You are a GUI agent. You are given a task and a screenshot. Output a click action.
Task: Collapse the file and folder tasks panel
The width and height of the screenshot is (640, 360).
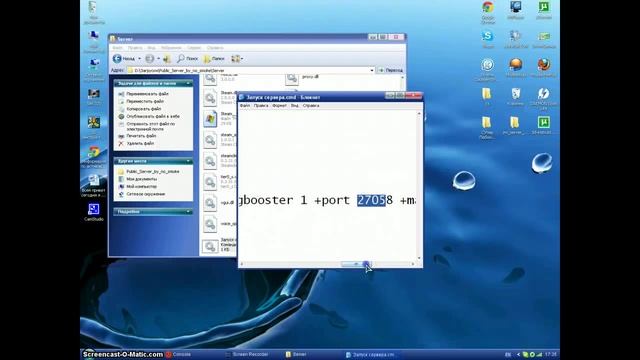pos(188,83)
